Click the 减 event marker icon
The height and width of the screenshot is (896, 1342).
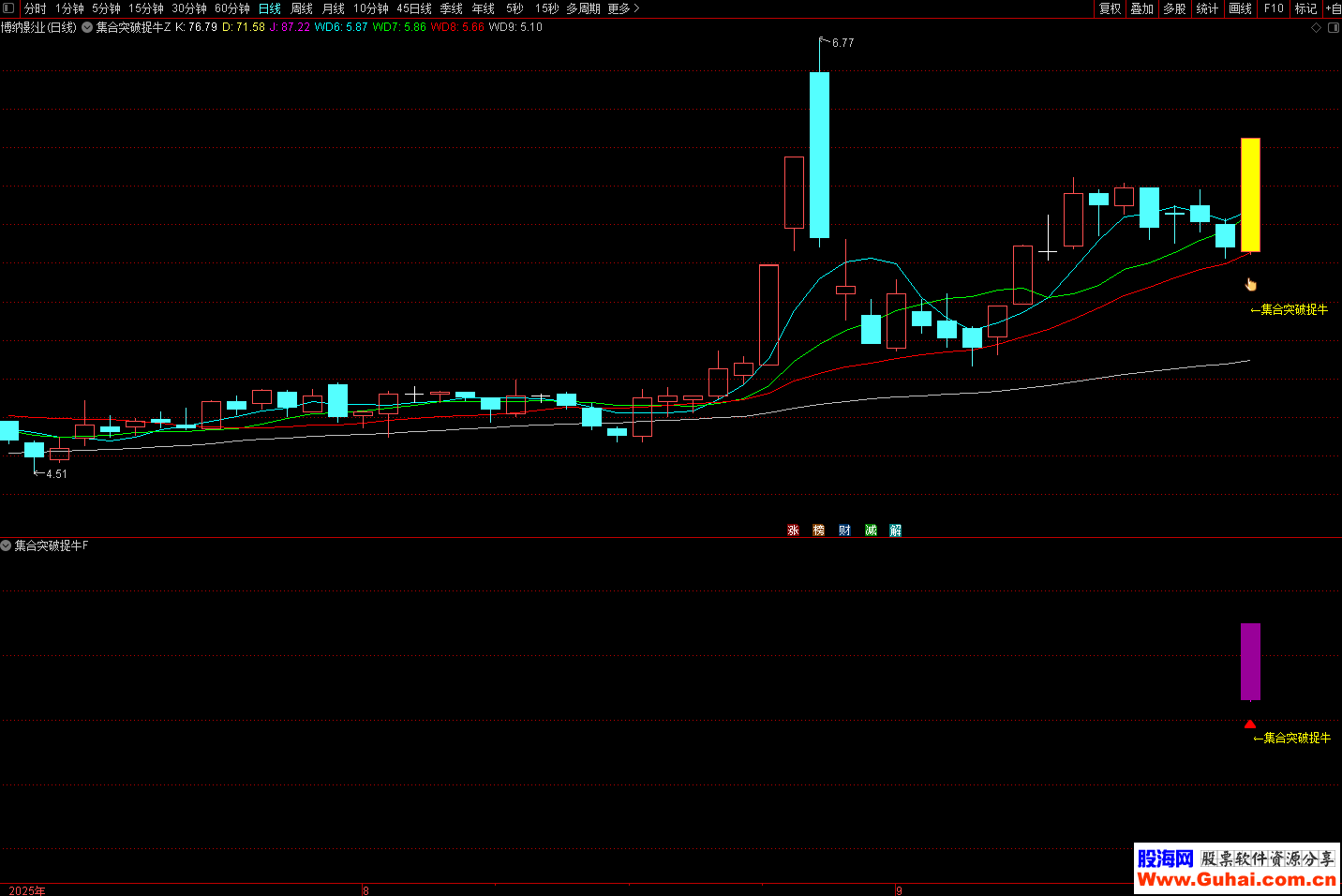(871, 530)
